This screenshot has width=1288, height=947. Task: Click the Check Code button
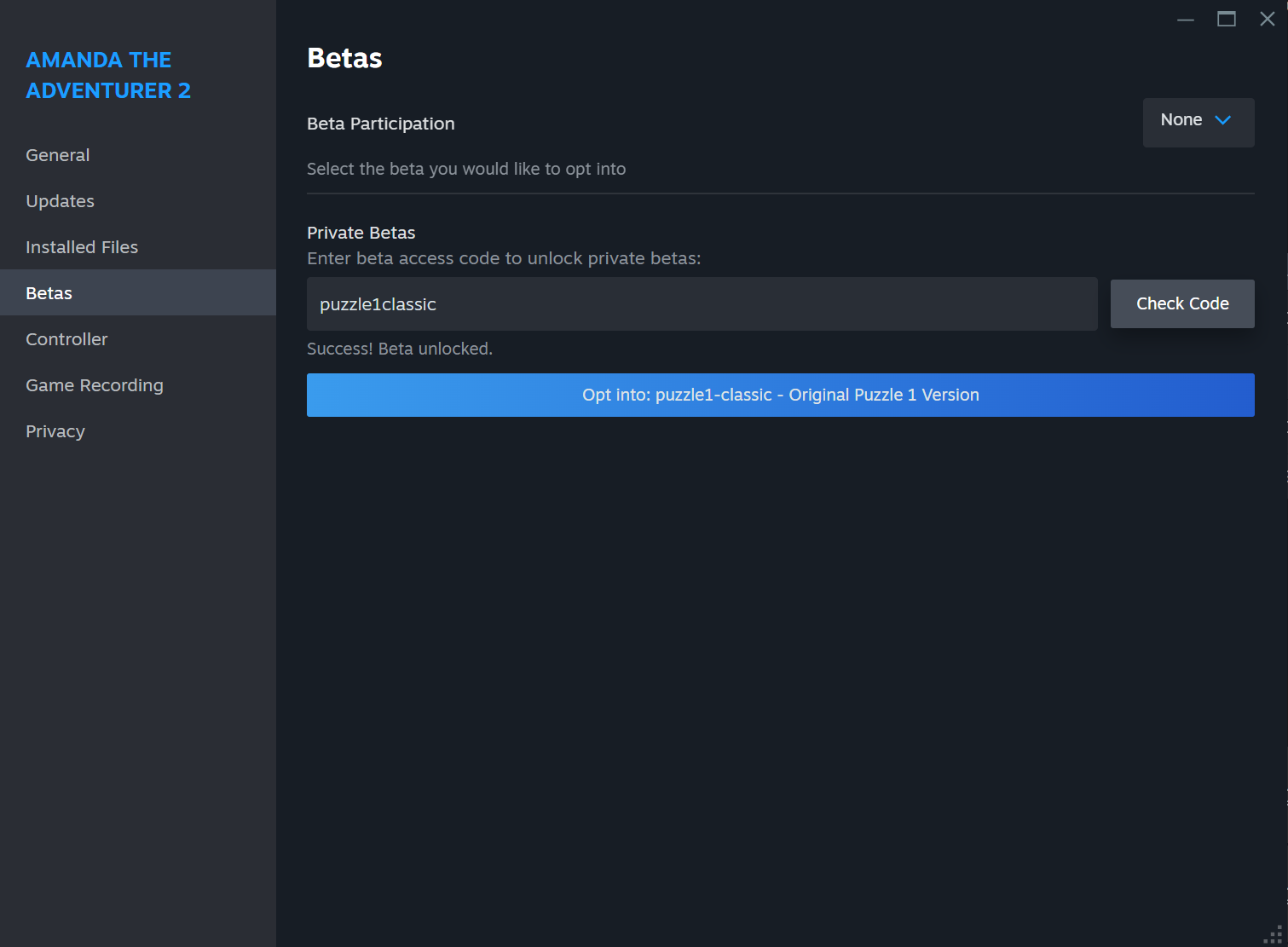pos(1182,303)
